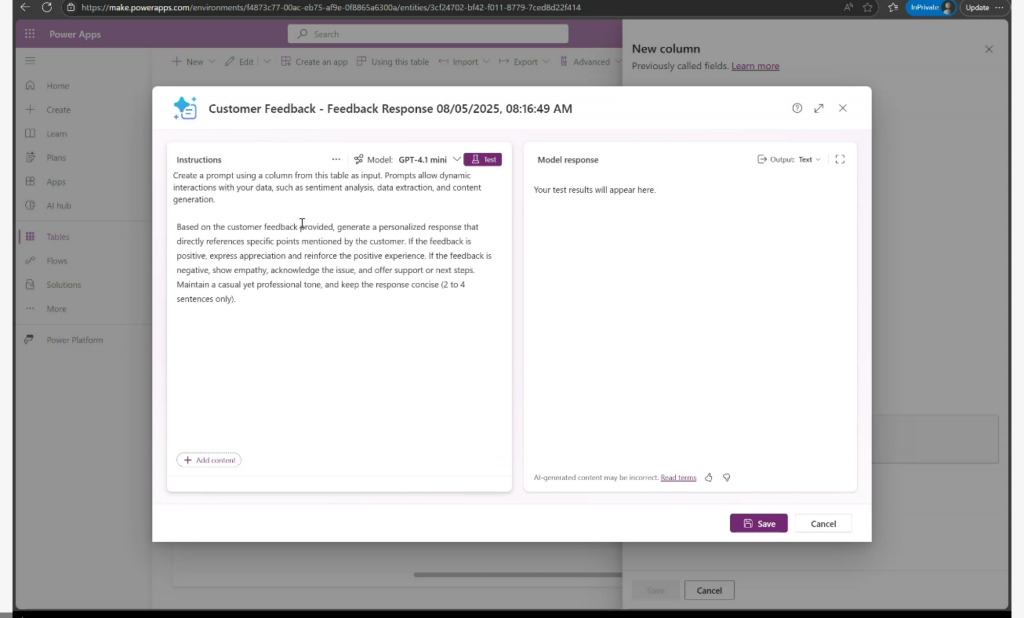Open the browser's three-dot settings menu
Screen dimensions: 1024x618
coord(999,7)
